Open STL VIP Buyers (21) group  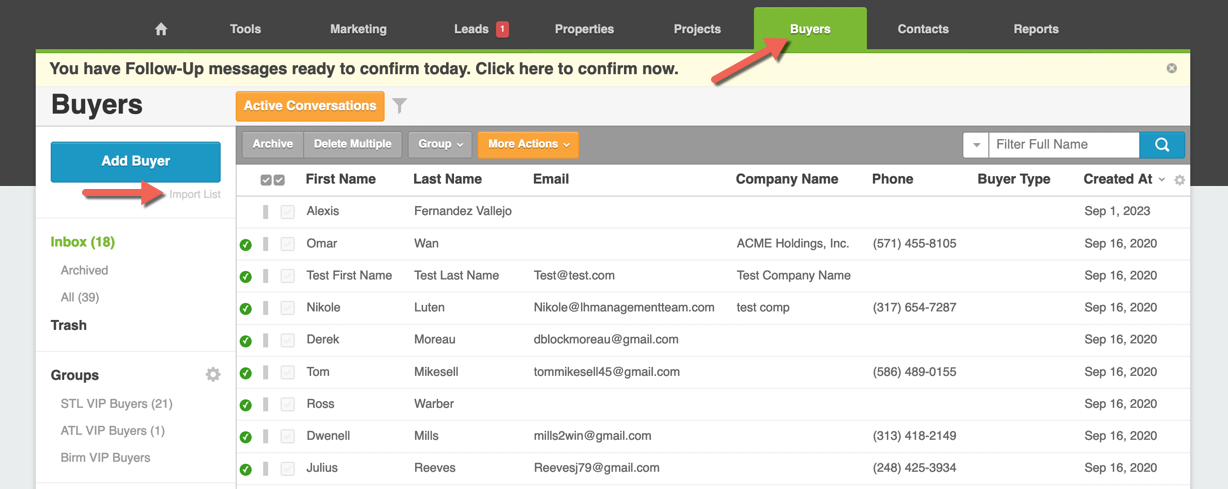click(x=117, y=404)
